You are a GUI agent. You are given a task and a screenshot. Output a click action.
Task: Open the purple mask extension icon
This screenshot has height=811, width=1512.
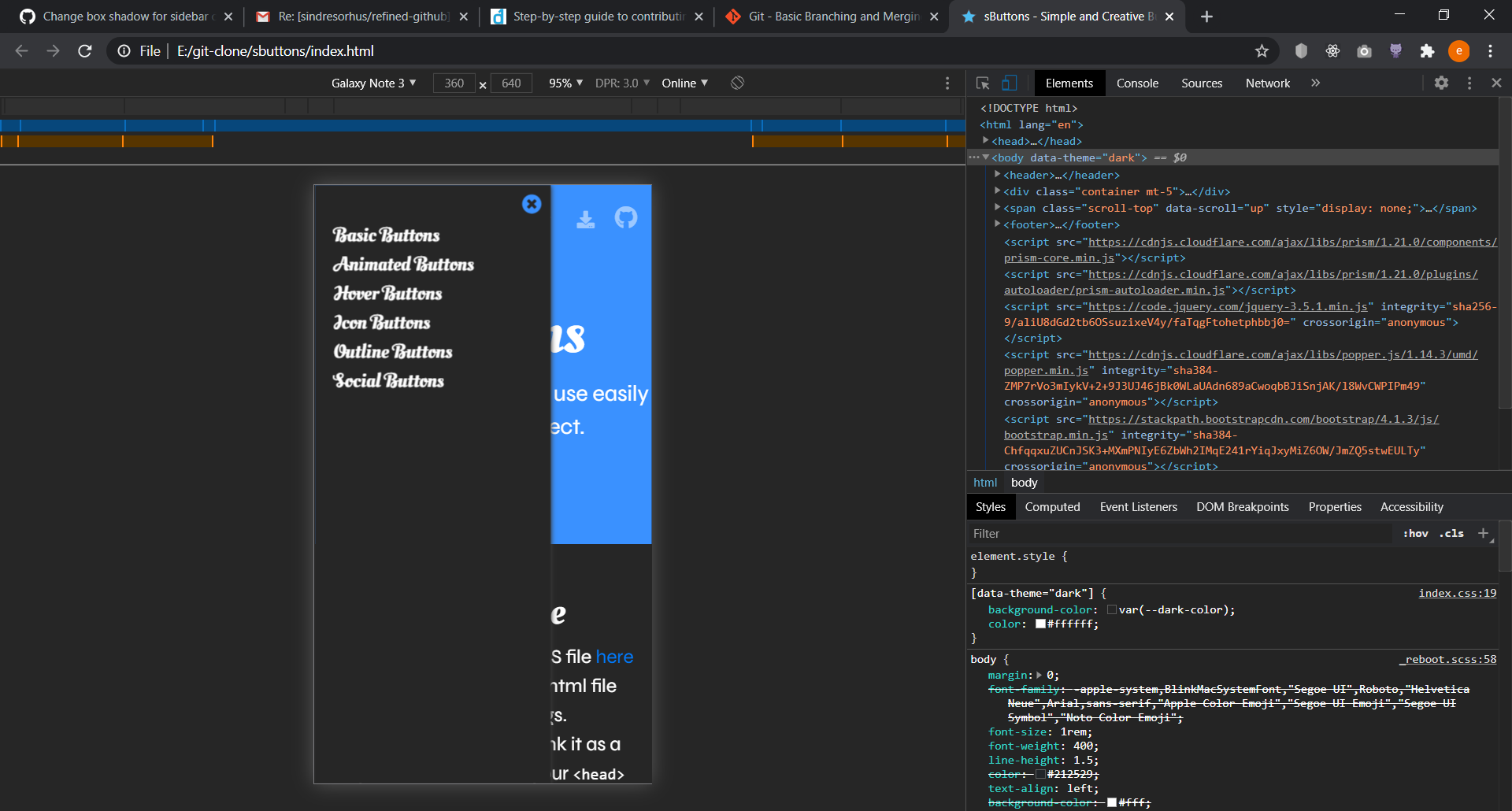click(1395, 51)
